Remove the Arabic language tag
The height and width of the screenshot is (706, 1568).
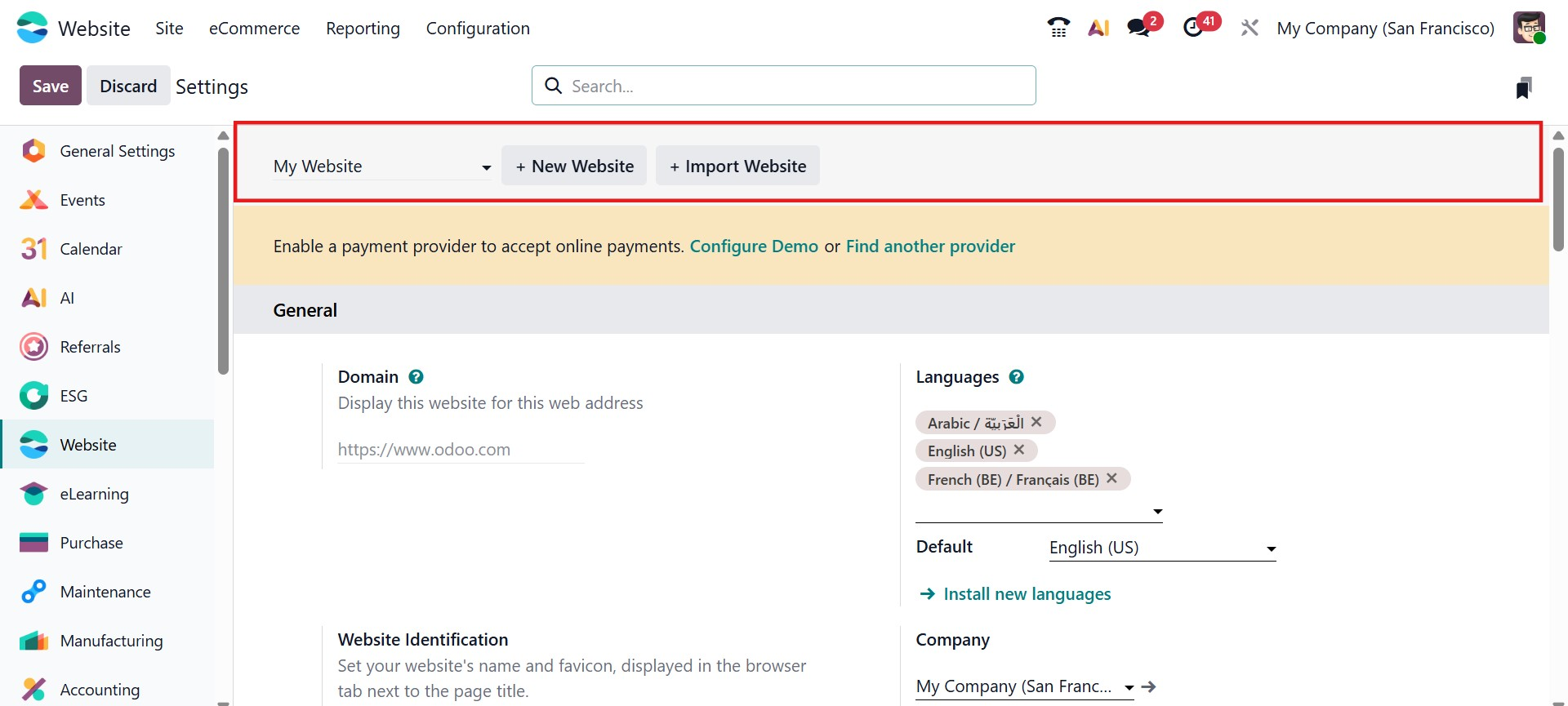1036,422
